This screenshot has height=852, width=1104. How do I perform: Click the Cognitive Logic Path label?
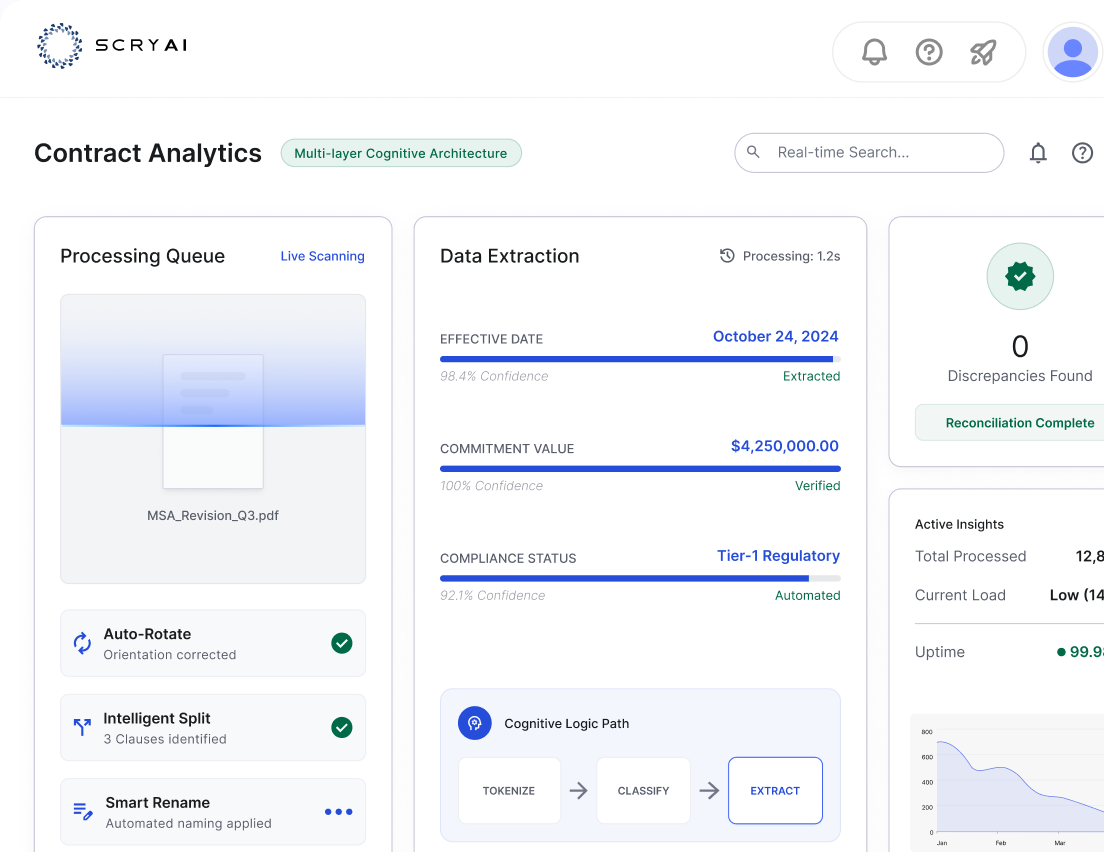coord(567,724)
